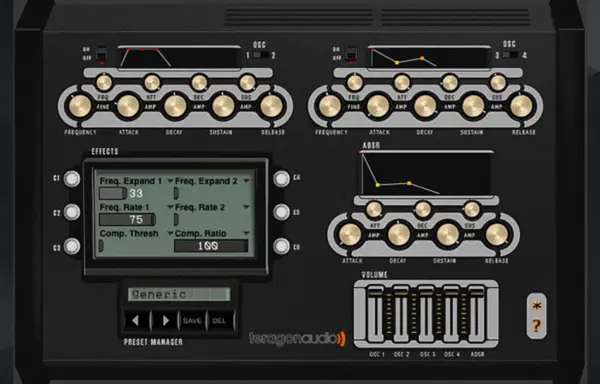The width and height of the screenshot is (600, 384).
Task: Click the SAVE preset button
Action: (192, 321)
